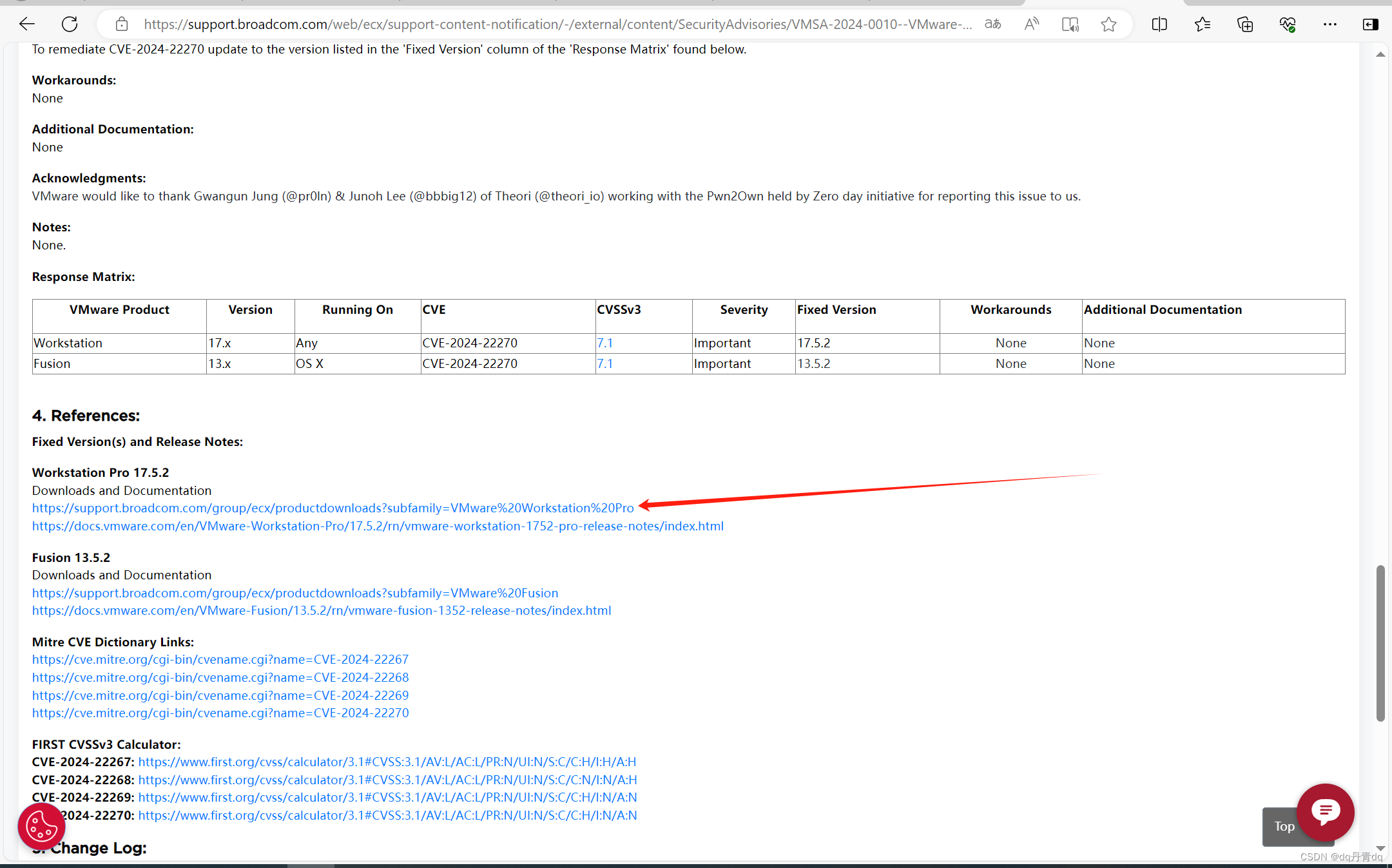Click the refresh page icon
The height and width of the screenshot is (868, 1392).
(x=70, y=24)
